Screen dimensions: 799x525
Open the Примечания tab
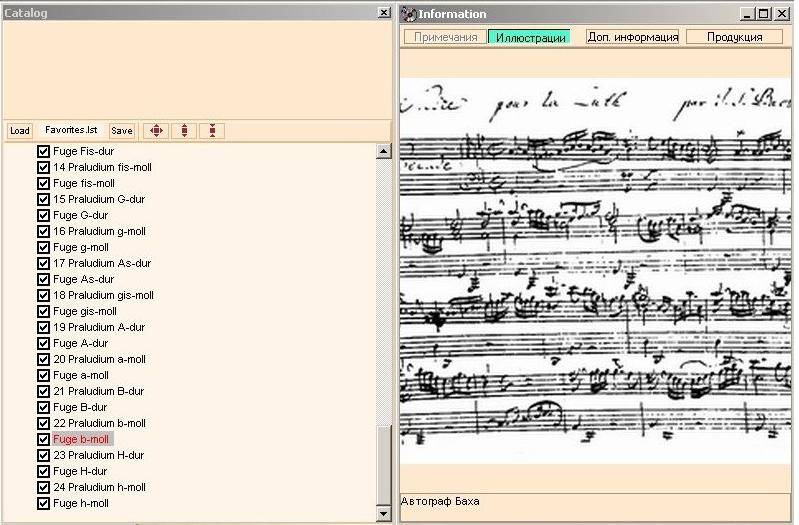coord(445,37)
